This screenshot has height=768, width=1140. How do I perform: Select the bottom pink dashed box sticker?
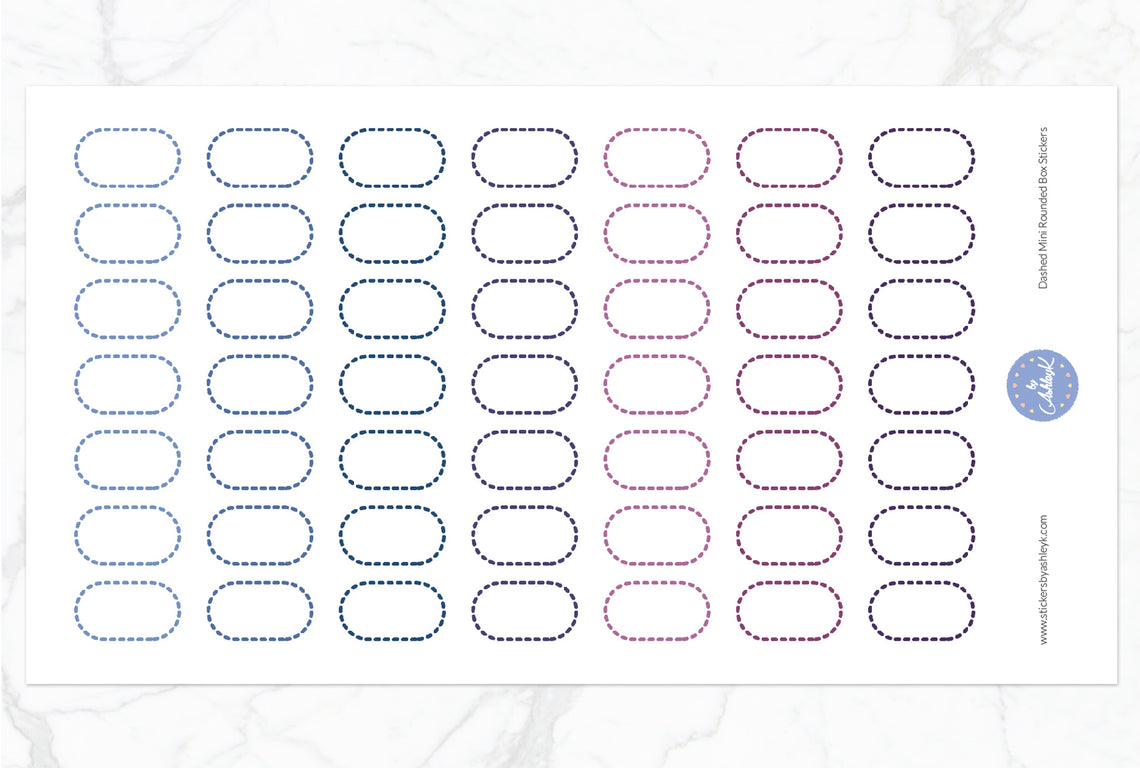point(656,611)
